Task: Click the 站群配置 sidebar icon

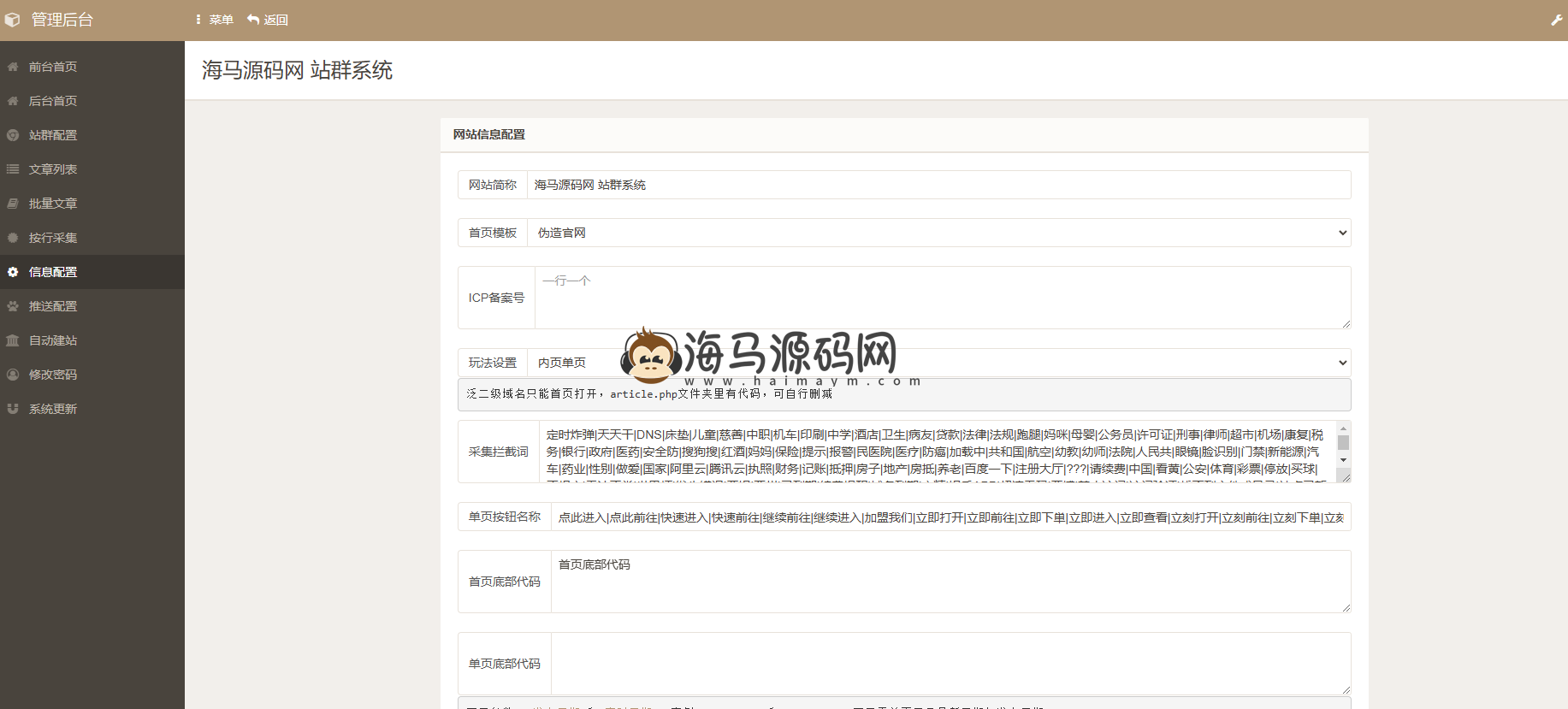Action: pos(13,135)
